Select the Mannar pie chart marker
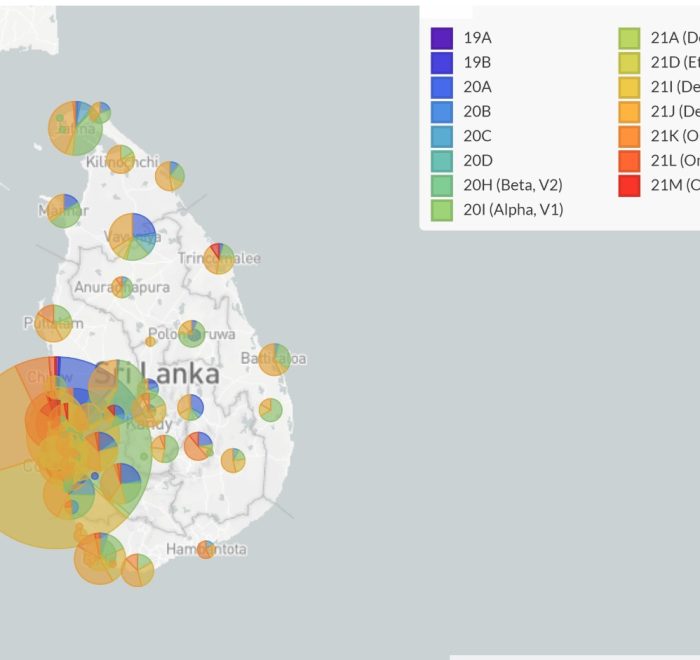The width and height of the screenshot is (700, 660). (64, 210)
